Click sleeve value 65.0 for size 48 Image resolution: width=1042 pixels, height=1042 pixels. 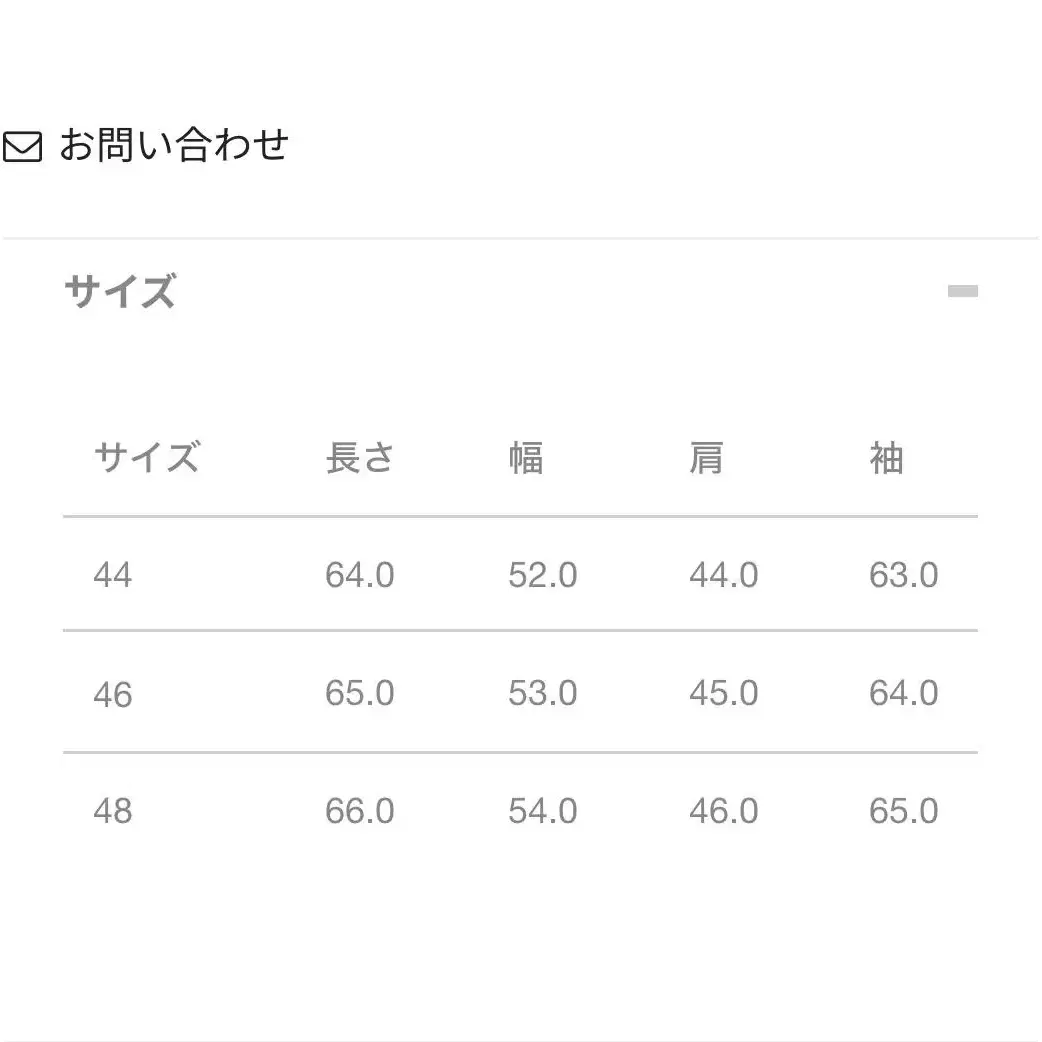pos(904,811)
